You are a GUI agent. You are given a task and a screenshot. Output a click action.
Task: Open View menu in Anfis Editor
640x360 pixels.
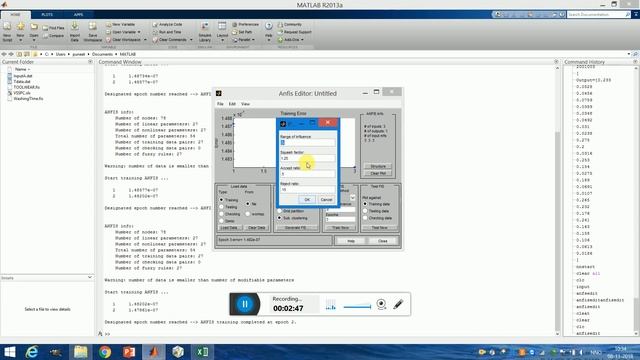coord(245,104)
